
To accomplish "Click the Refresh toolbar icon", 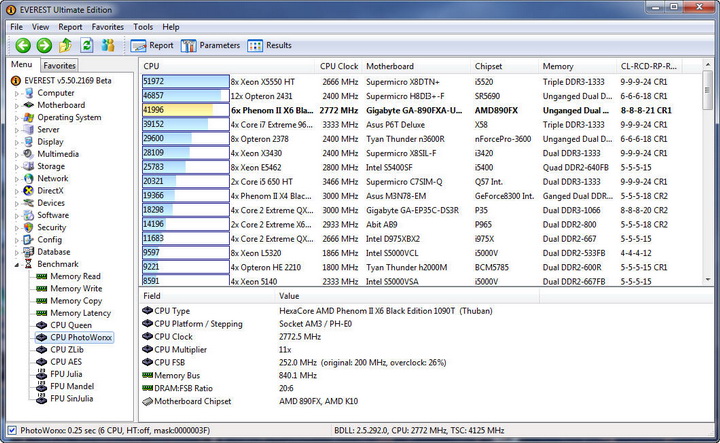I will coord(87,45).
